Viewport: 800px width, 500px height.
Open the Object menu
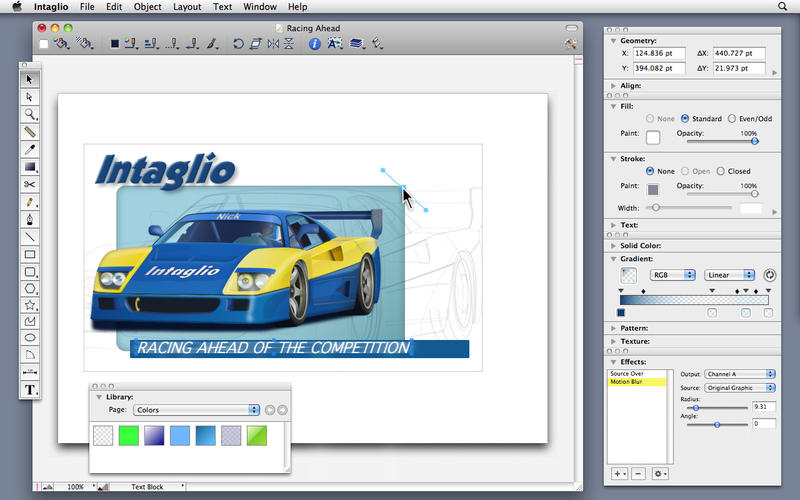[147, 7]
